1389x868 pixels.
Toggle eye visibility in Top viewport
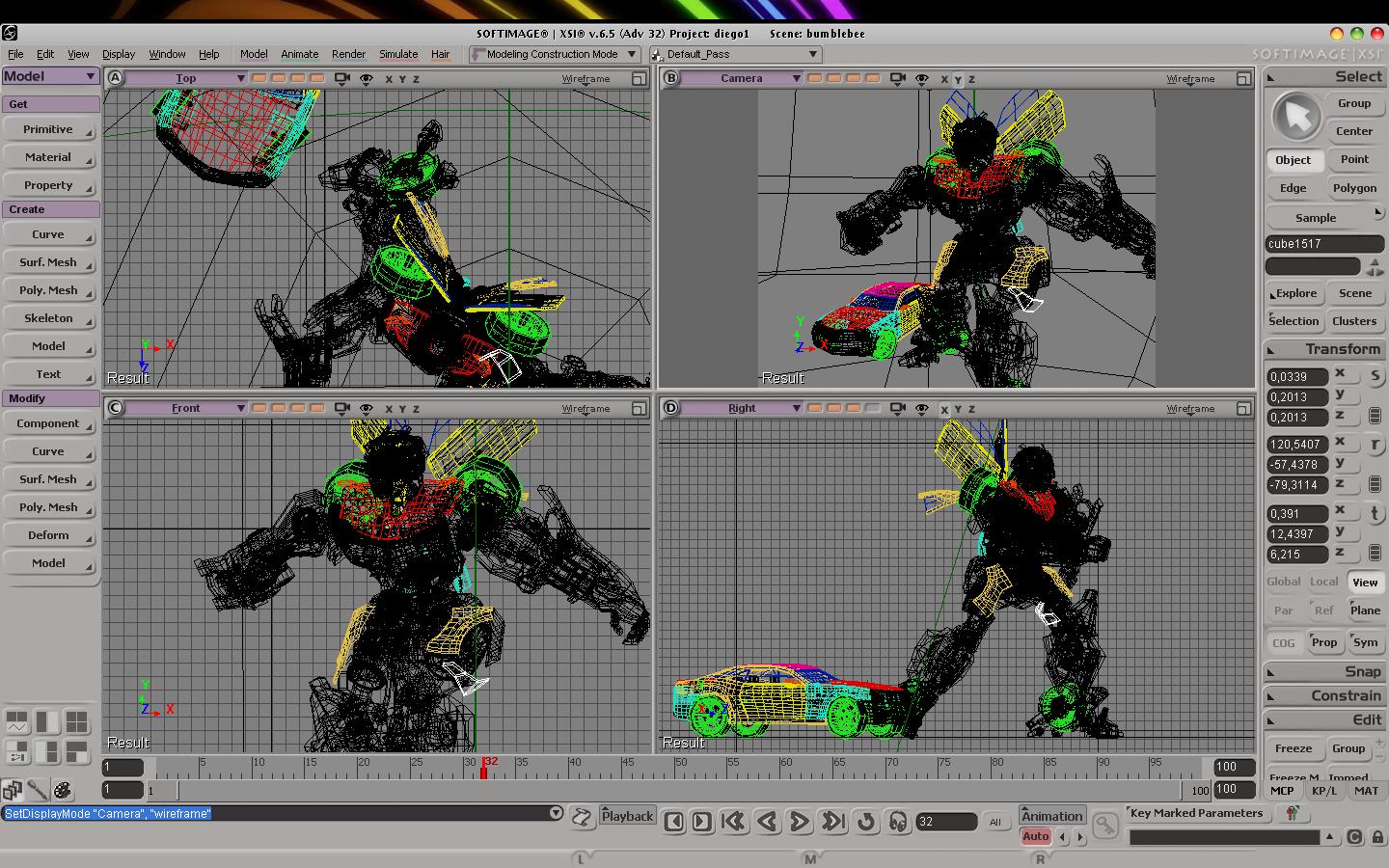click(367, 78)
